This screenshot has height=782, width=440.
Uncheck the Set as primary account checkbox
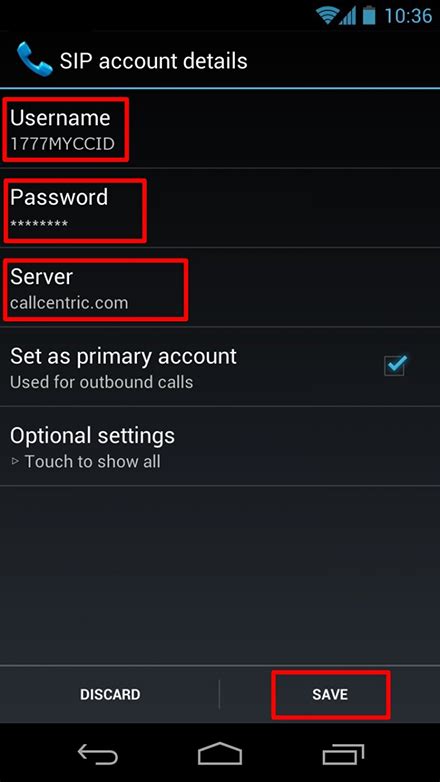[395, 366]
